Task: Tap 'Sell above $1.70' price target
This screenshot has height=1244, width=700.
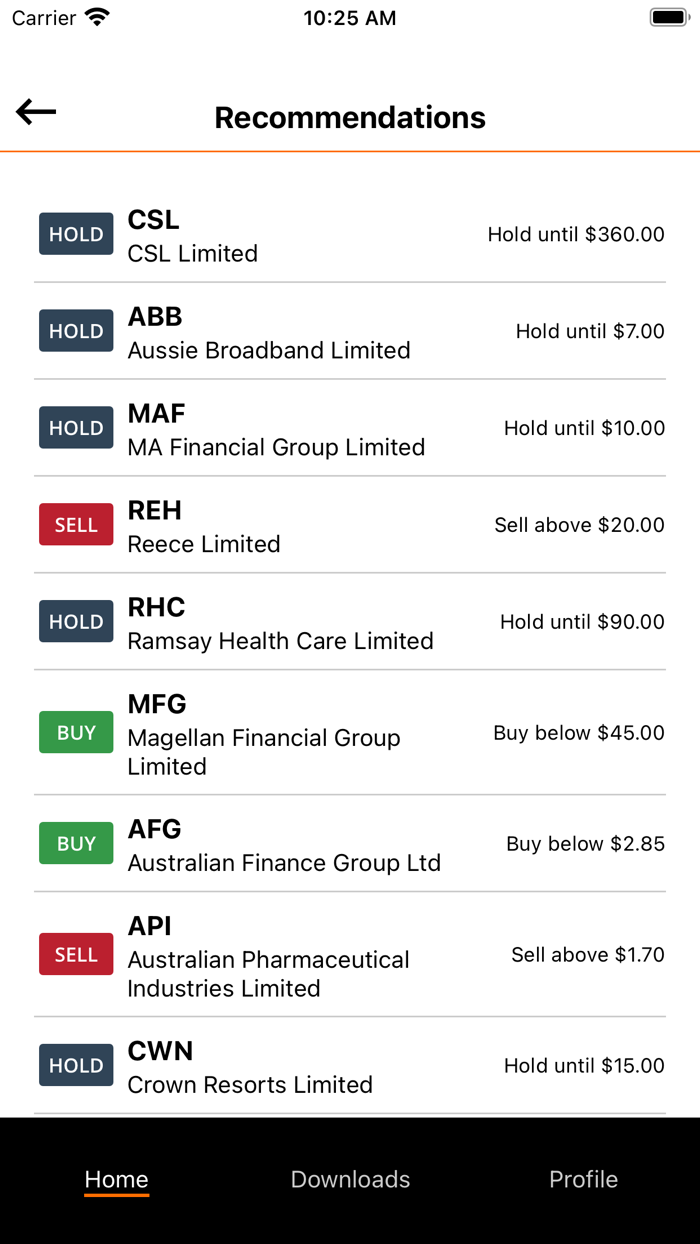Action: [x=588, y=955]
